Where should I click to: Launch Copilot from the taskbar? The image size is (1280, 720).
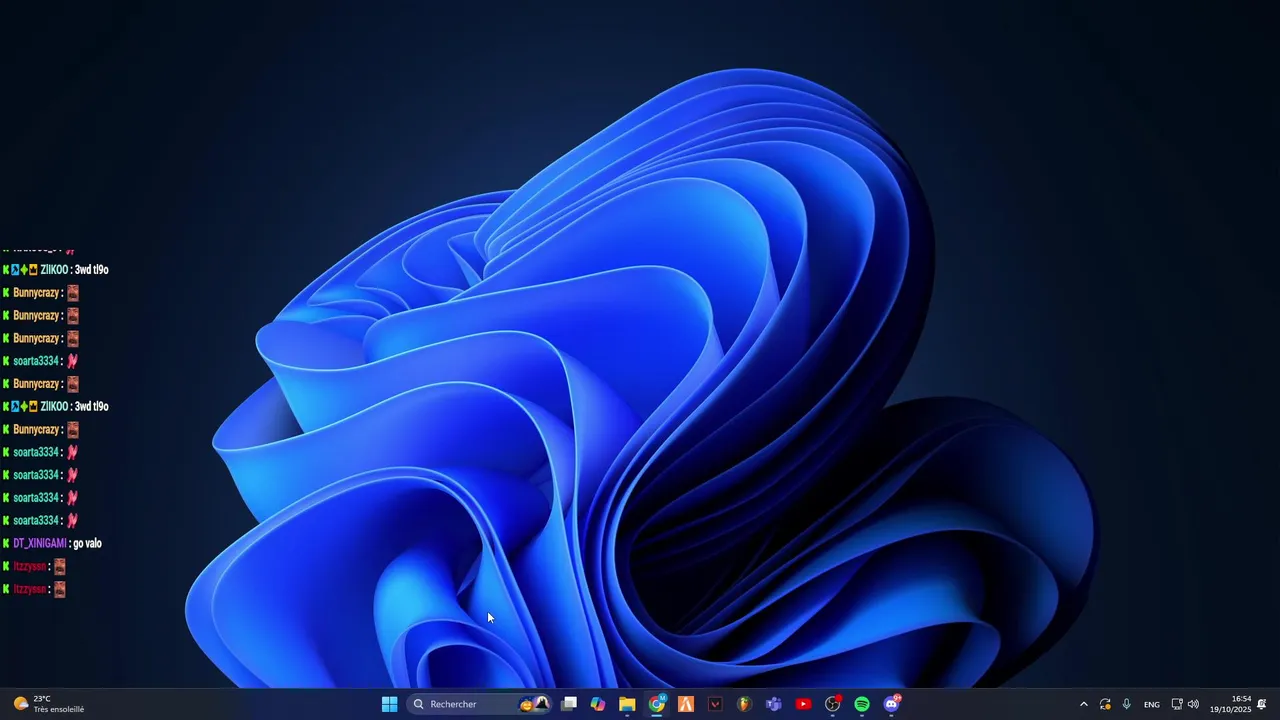click(x=598, y=704)
